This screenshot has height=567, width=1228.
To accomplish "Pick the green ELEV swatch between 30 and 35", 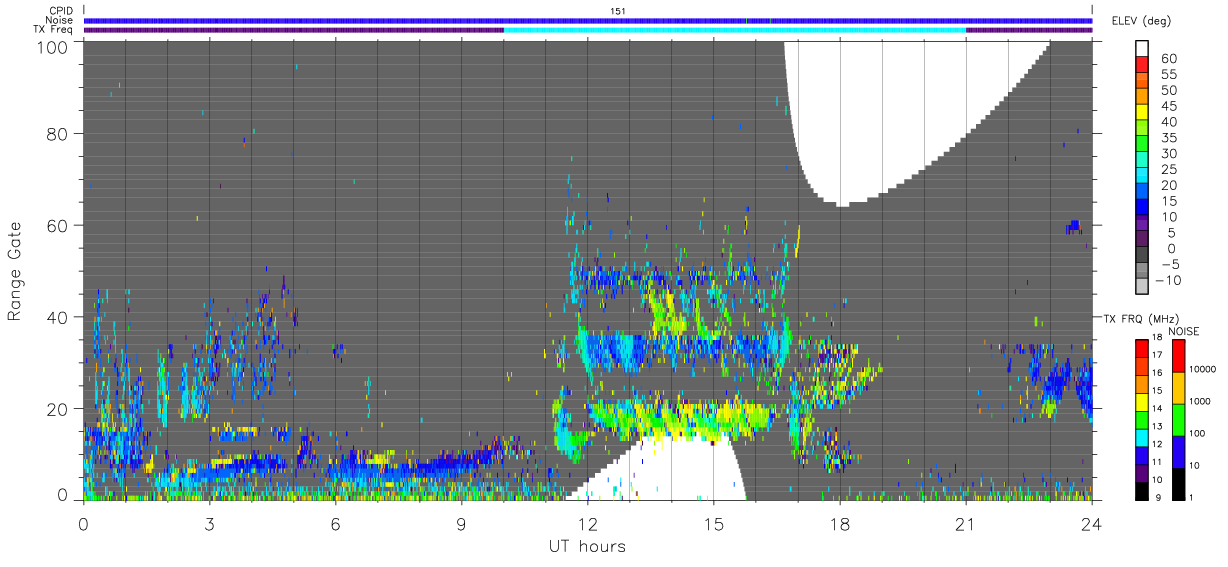I will 1142,145.
